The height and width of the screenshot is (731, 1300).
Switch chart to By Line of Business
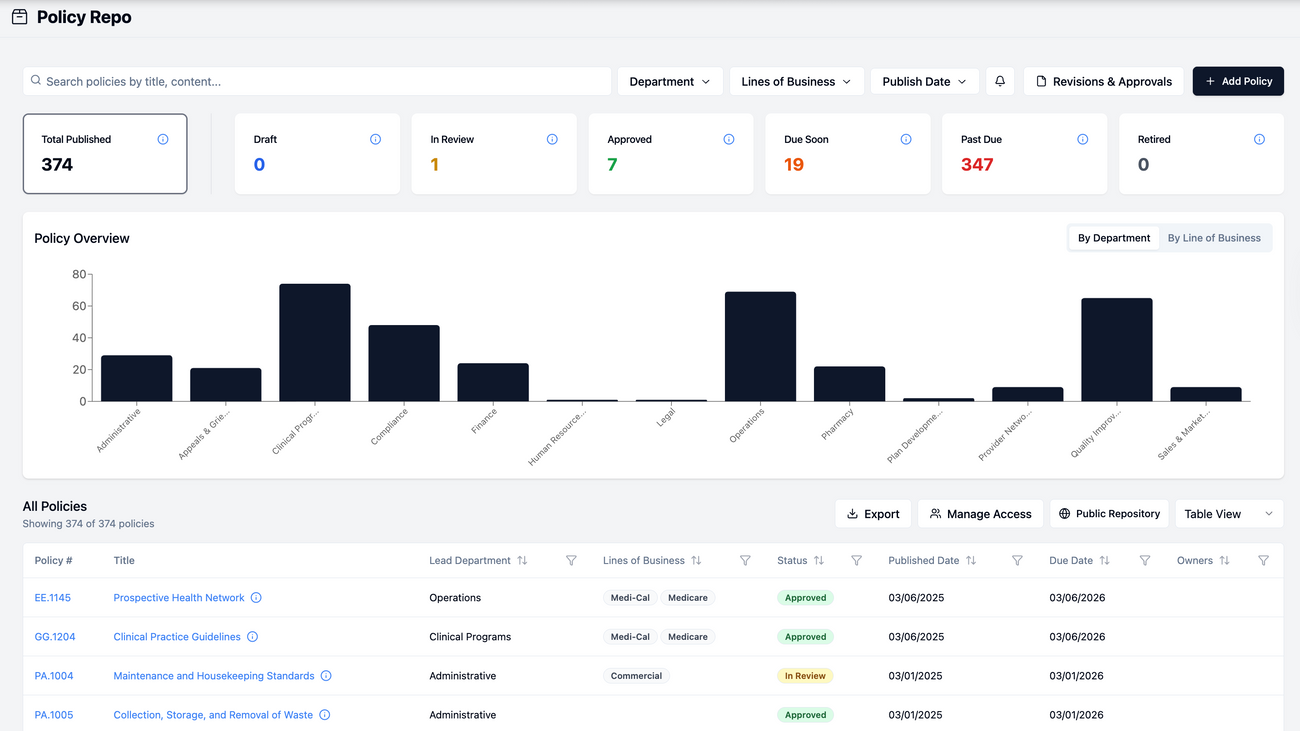point(1214,237)
